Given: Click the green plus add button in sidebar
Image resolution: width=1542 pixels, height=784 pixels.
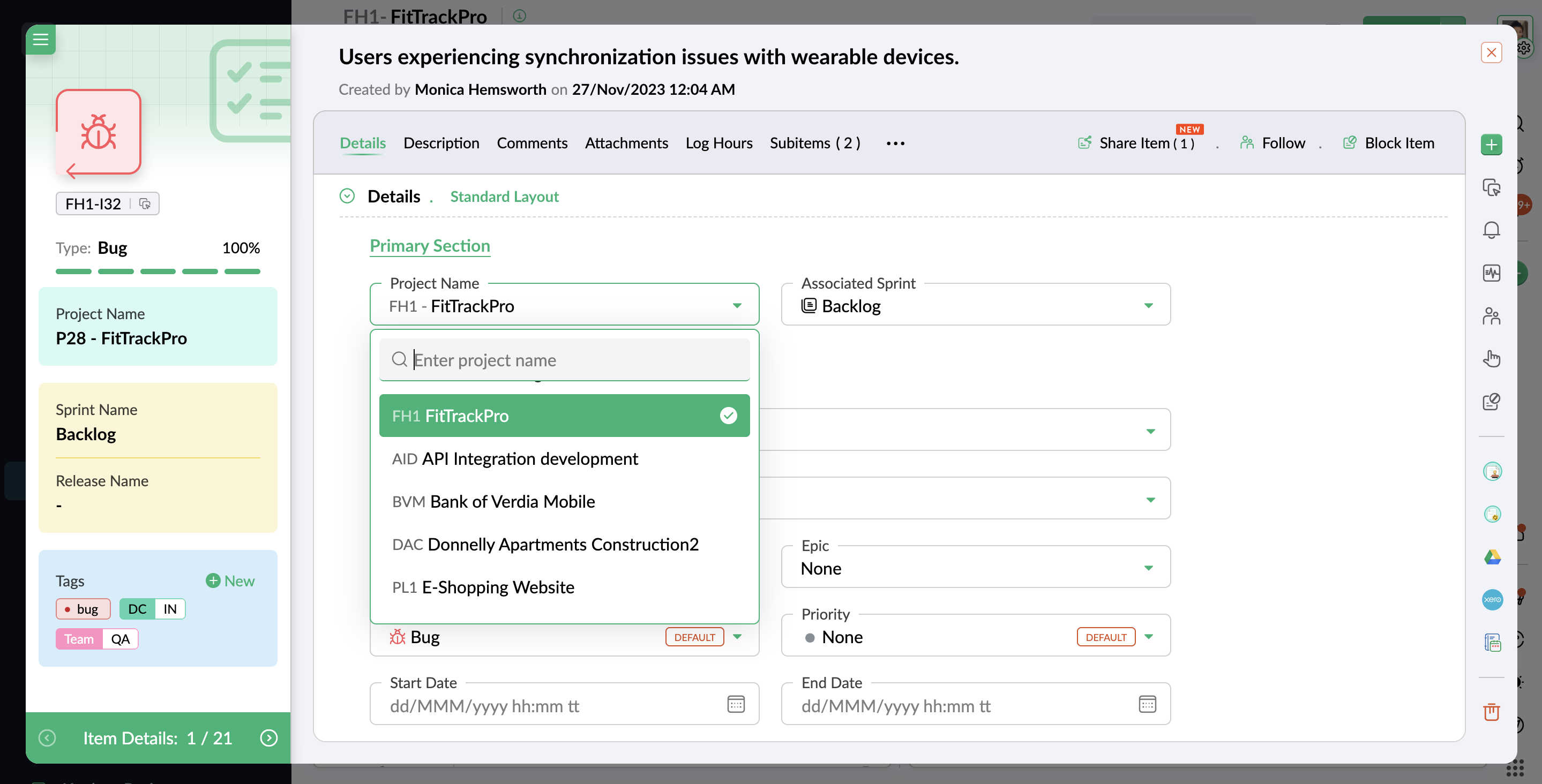Looking at the screenshot, I should (1491, 144).
